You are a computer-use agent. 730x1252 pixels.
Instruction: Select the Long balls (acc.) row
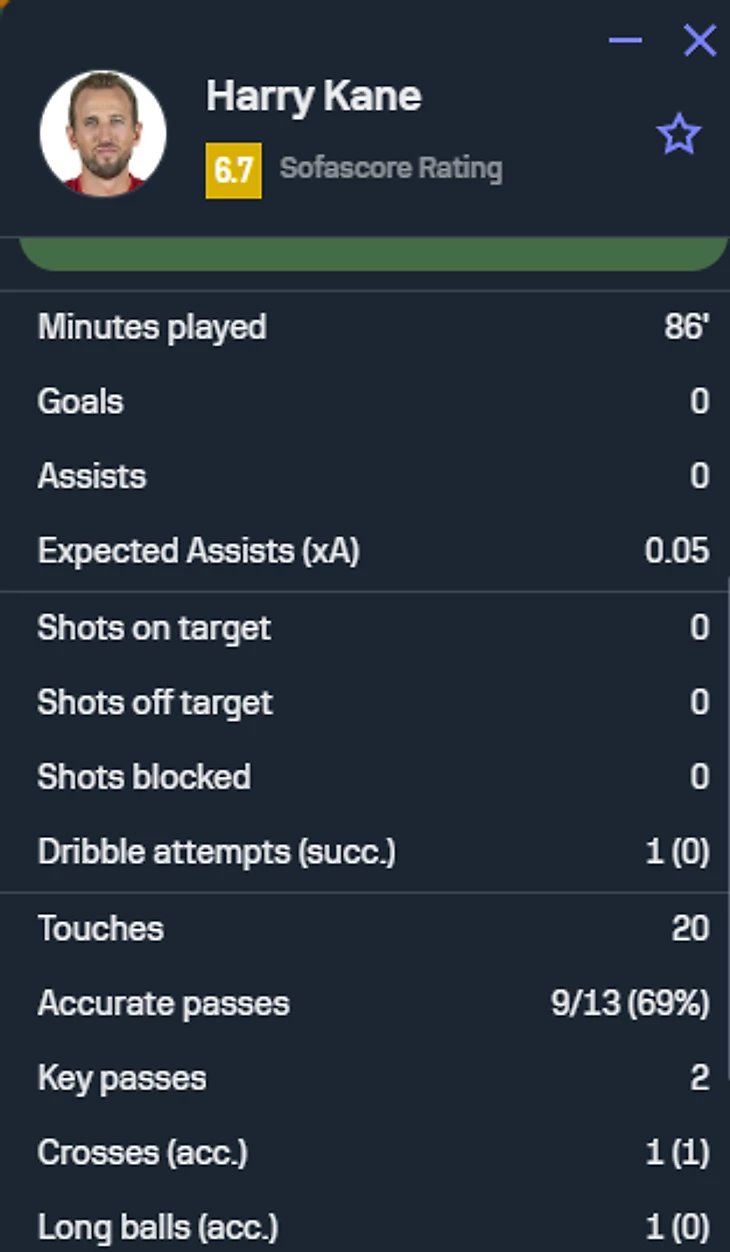tap(365, 1226)
